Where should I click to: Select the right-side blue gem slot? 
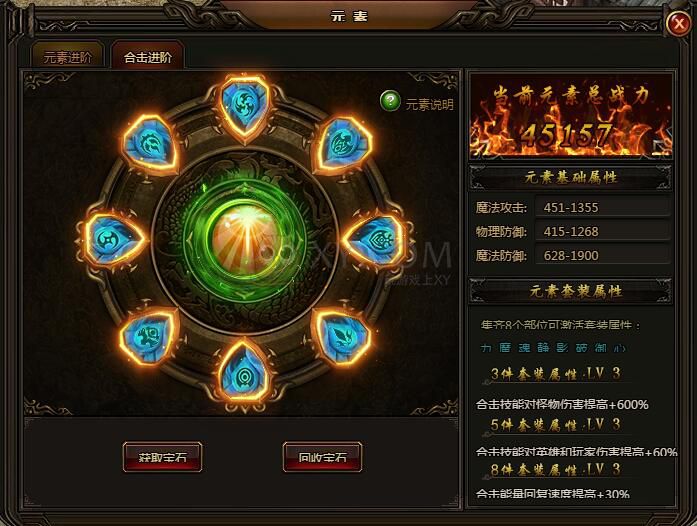pyautogui.click(x=376, y=241)
